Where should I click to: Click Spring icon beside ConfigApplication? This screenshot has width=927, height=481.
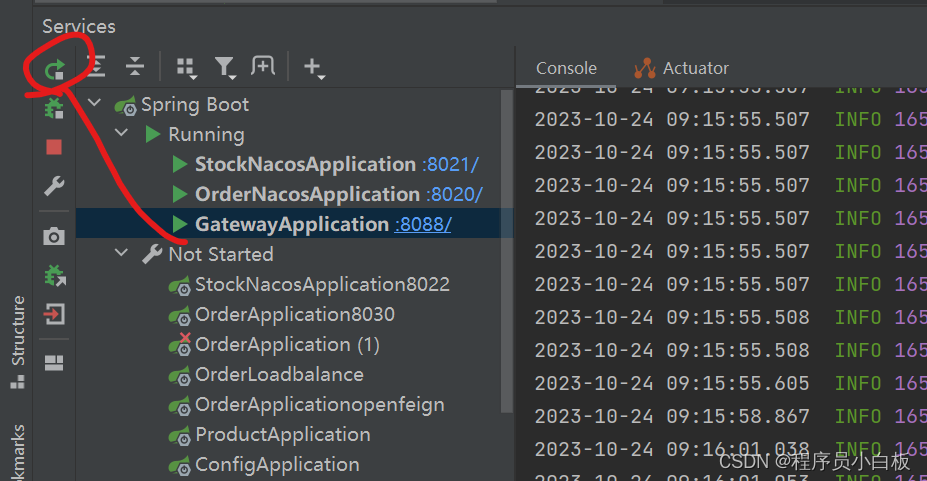pyautogui.click(x=180, y=466)
